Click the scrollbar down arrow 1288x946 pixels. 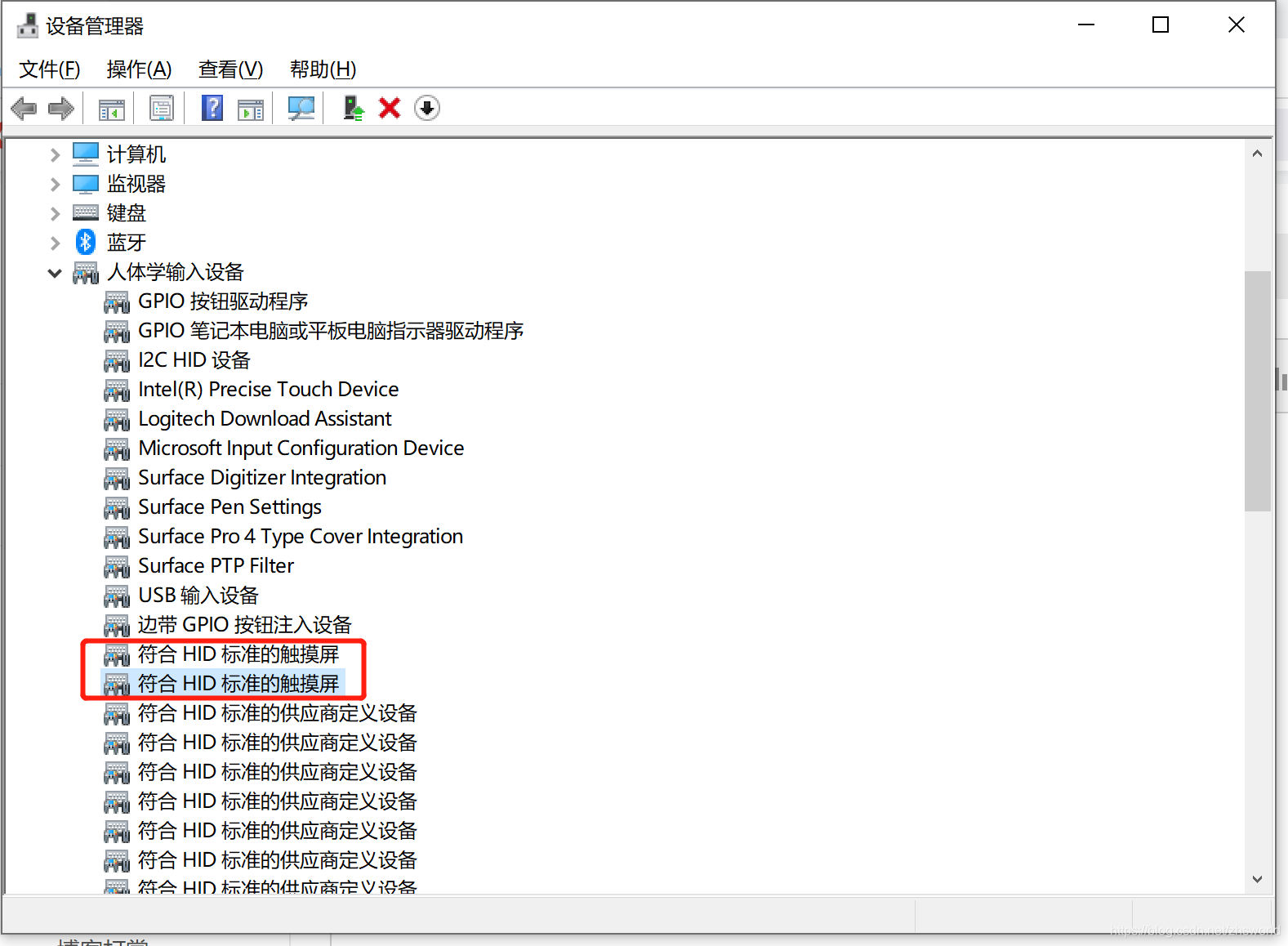tap(1258, 880)
